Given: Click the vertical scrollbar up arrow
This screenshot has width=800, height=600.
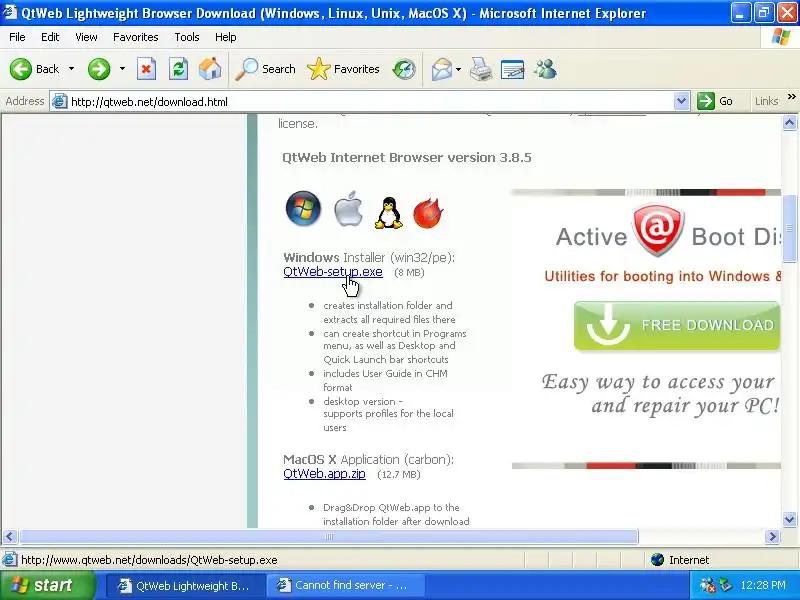Looking at the screenshot, I should click(x=789, y=123).
